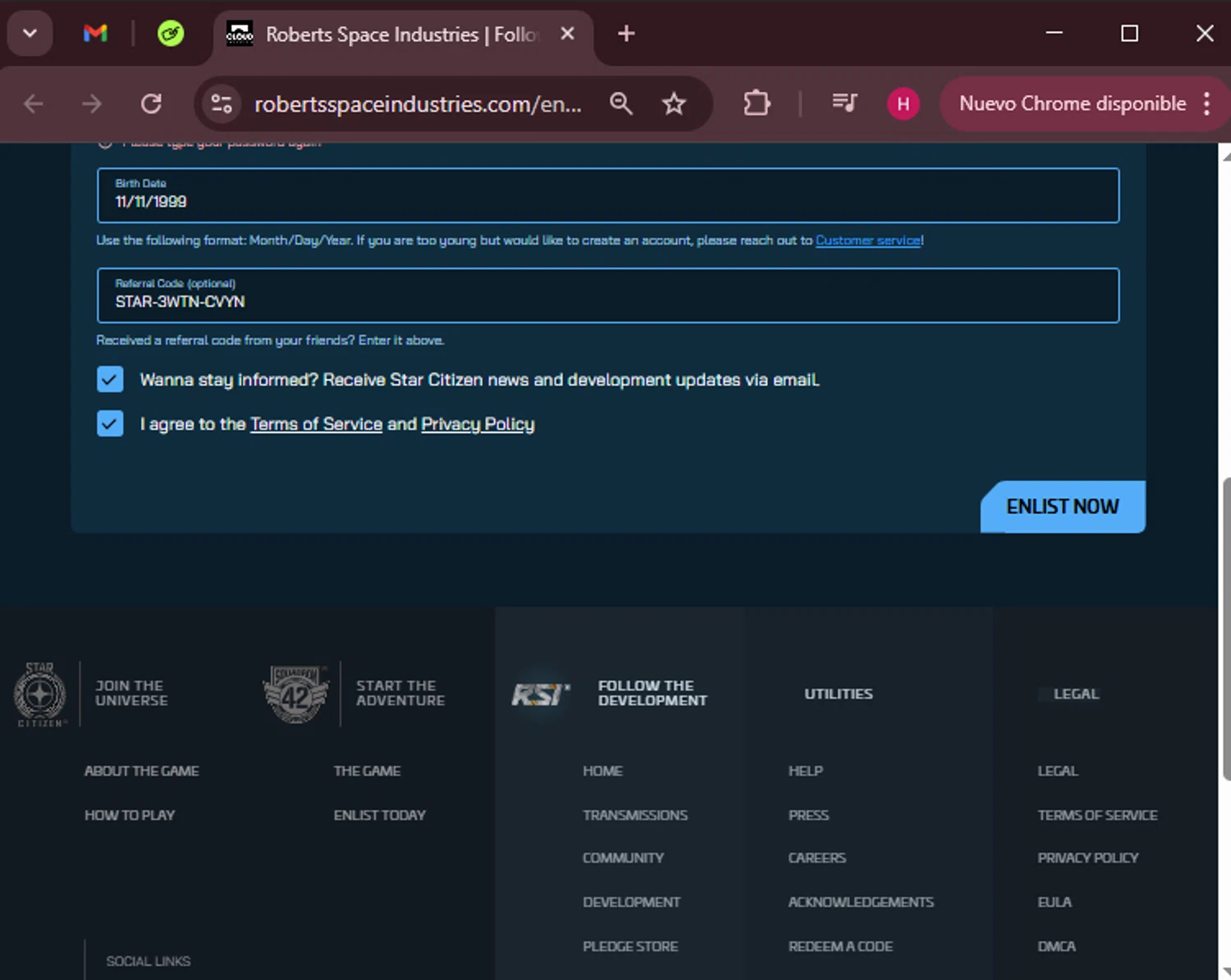Open the Chrome profile H avatar

[903, 104]
